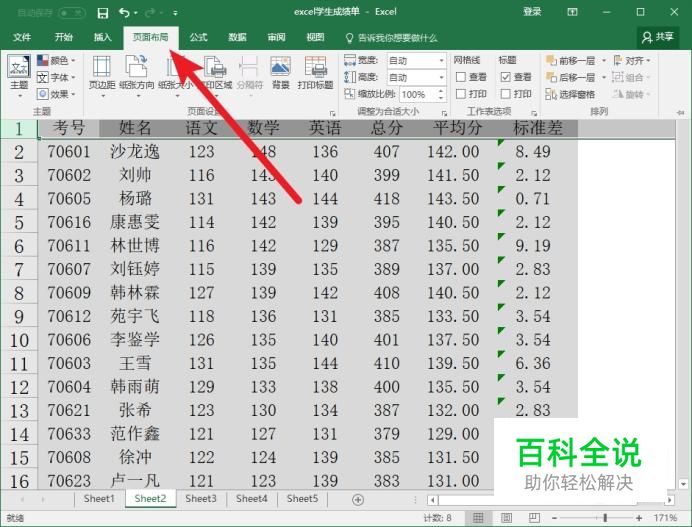The image size is (692, 527).
Task: Expand Send Backward dropdown arrow
Action: tap(604, 77)
